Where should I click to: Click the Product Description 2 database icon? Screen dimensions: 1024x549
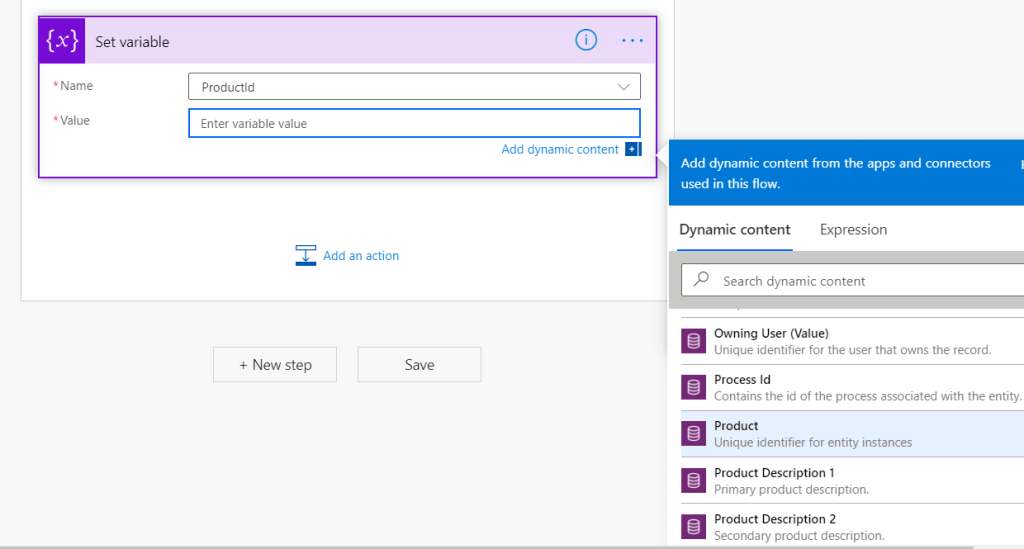tap(694, 526)
